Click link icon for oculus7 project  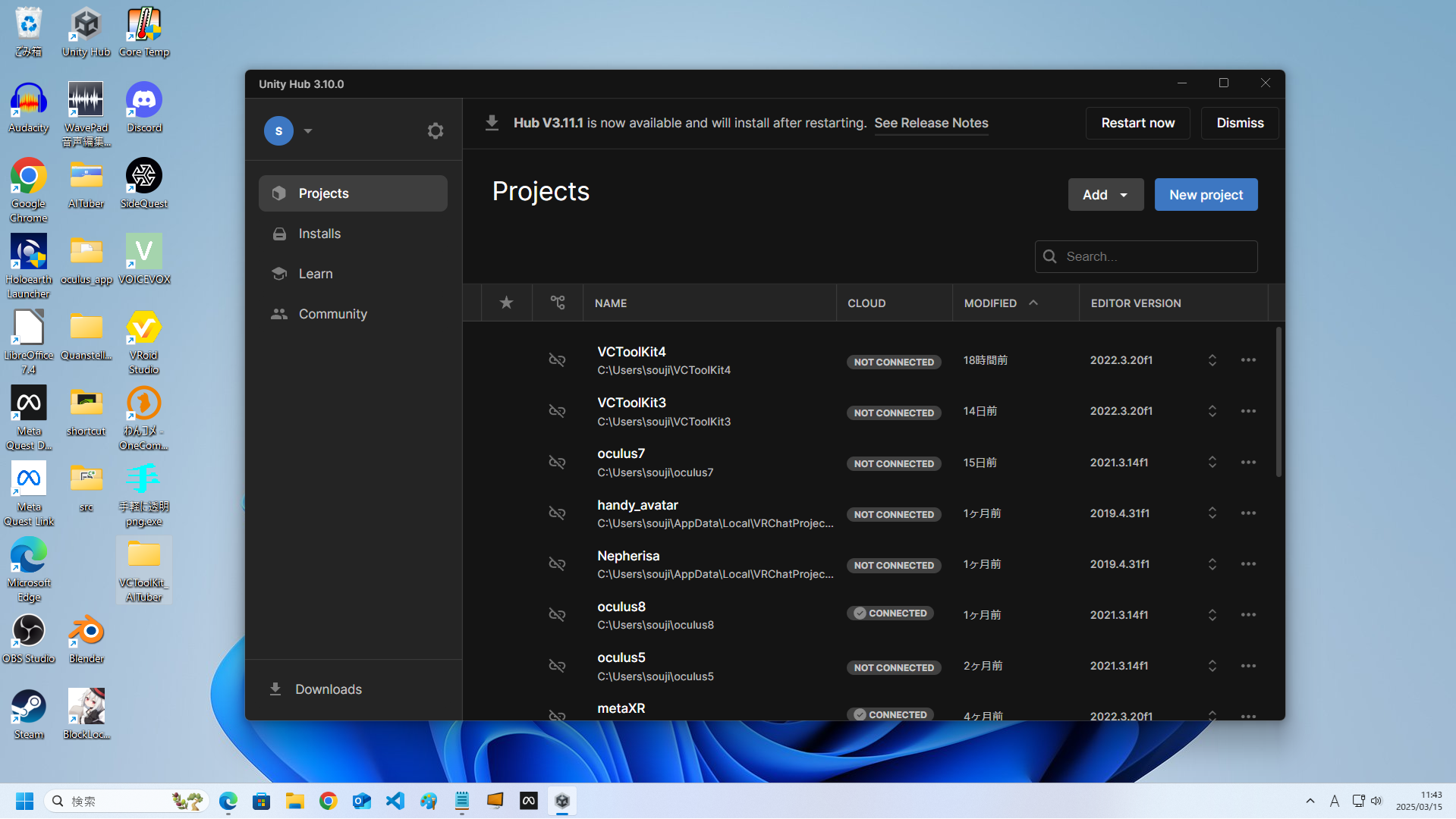(557, 462)
